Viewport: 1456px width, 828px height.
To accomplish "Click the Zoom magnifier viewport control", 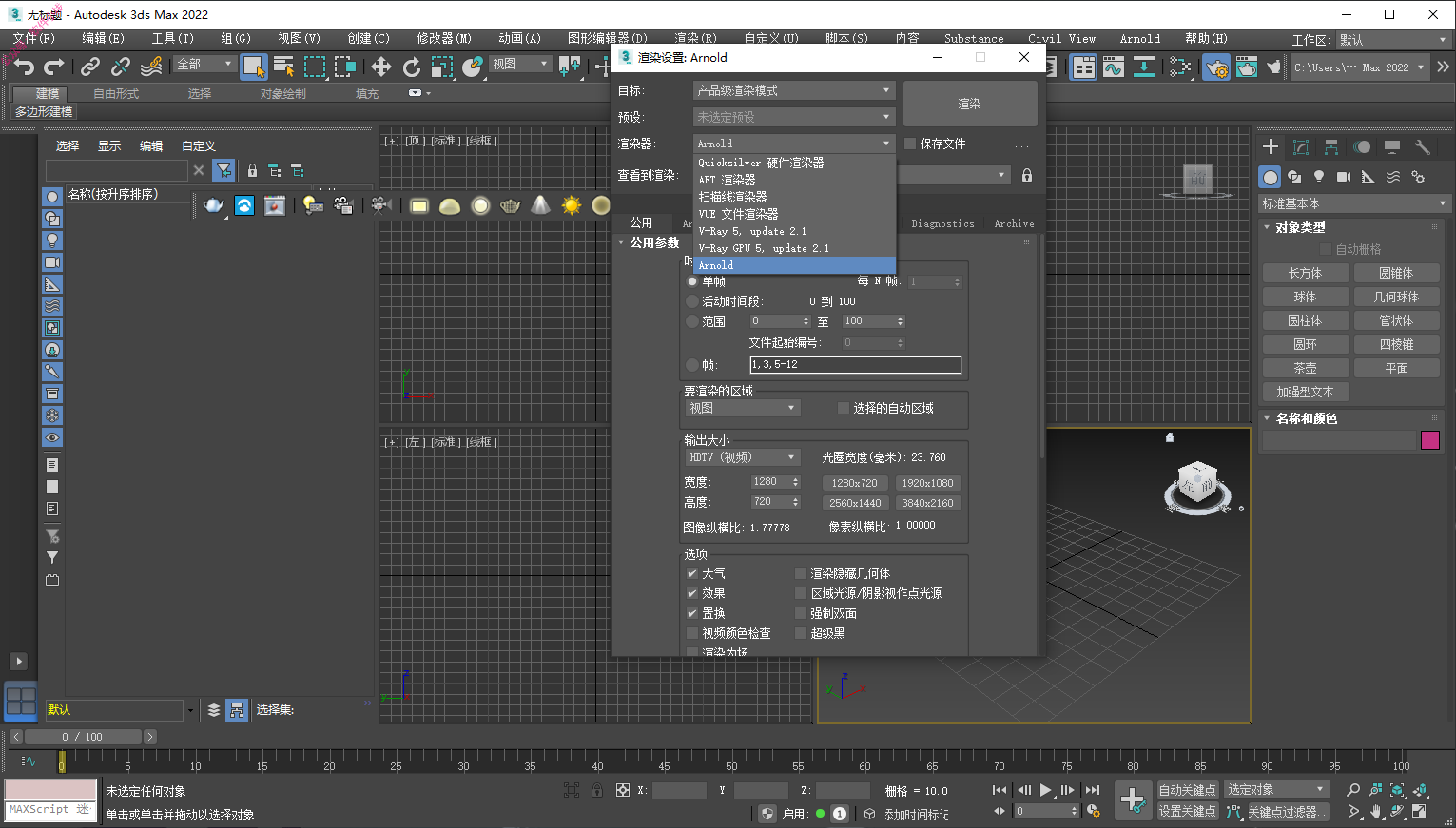I will (x=1353, y=790).
